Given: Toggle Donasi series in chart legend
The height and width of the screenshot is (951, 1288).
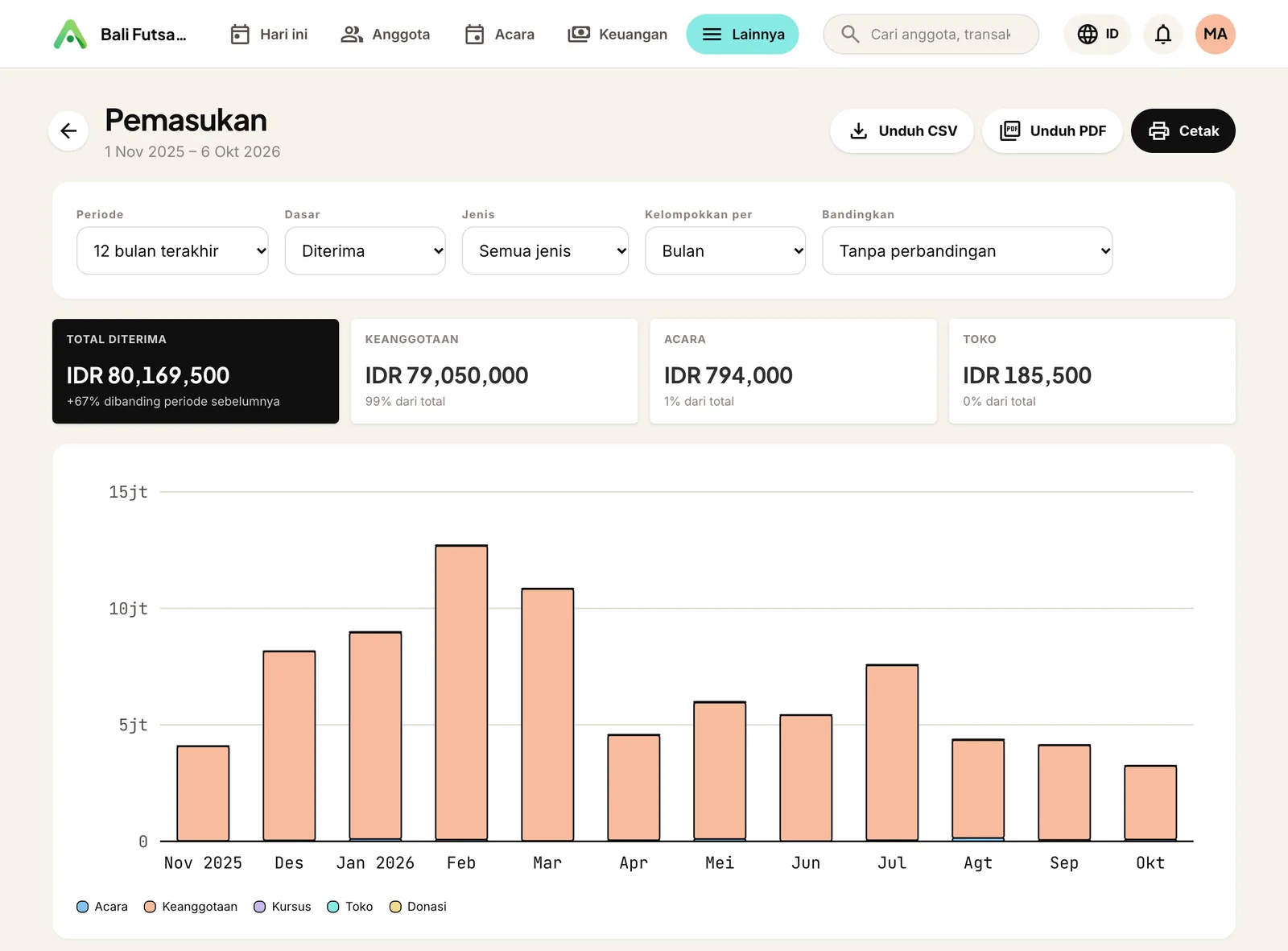Looking at the screenshot, I should (x=418, y=907).
